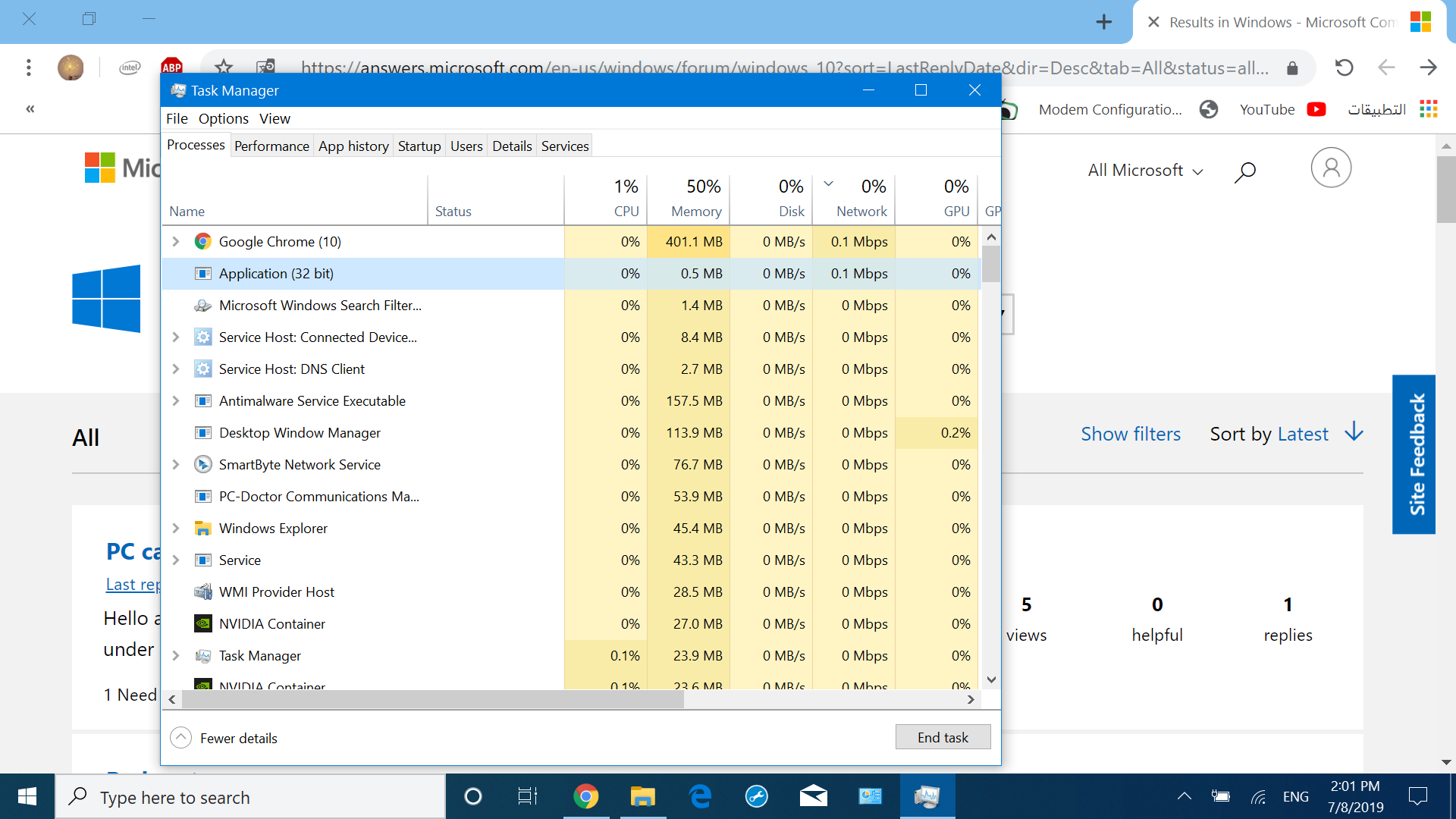Open Task View in the taskbar
Screen dimensions: 1456x819
coord(528,796)
